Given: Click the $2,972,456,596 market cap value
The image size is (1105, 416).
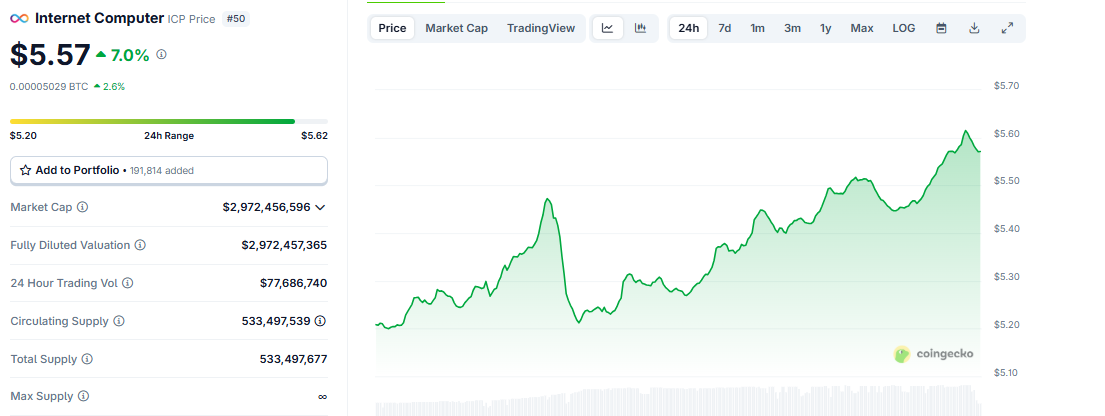Looking at the screenshot, I should (x=266, y=207).
